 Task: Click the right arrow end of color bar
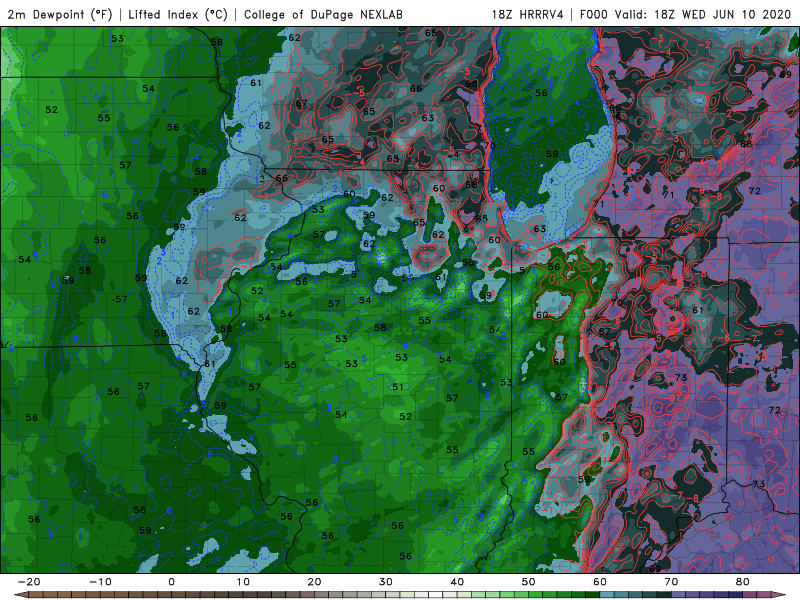click(x=779, y=595)
